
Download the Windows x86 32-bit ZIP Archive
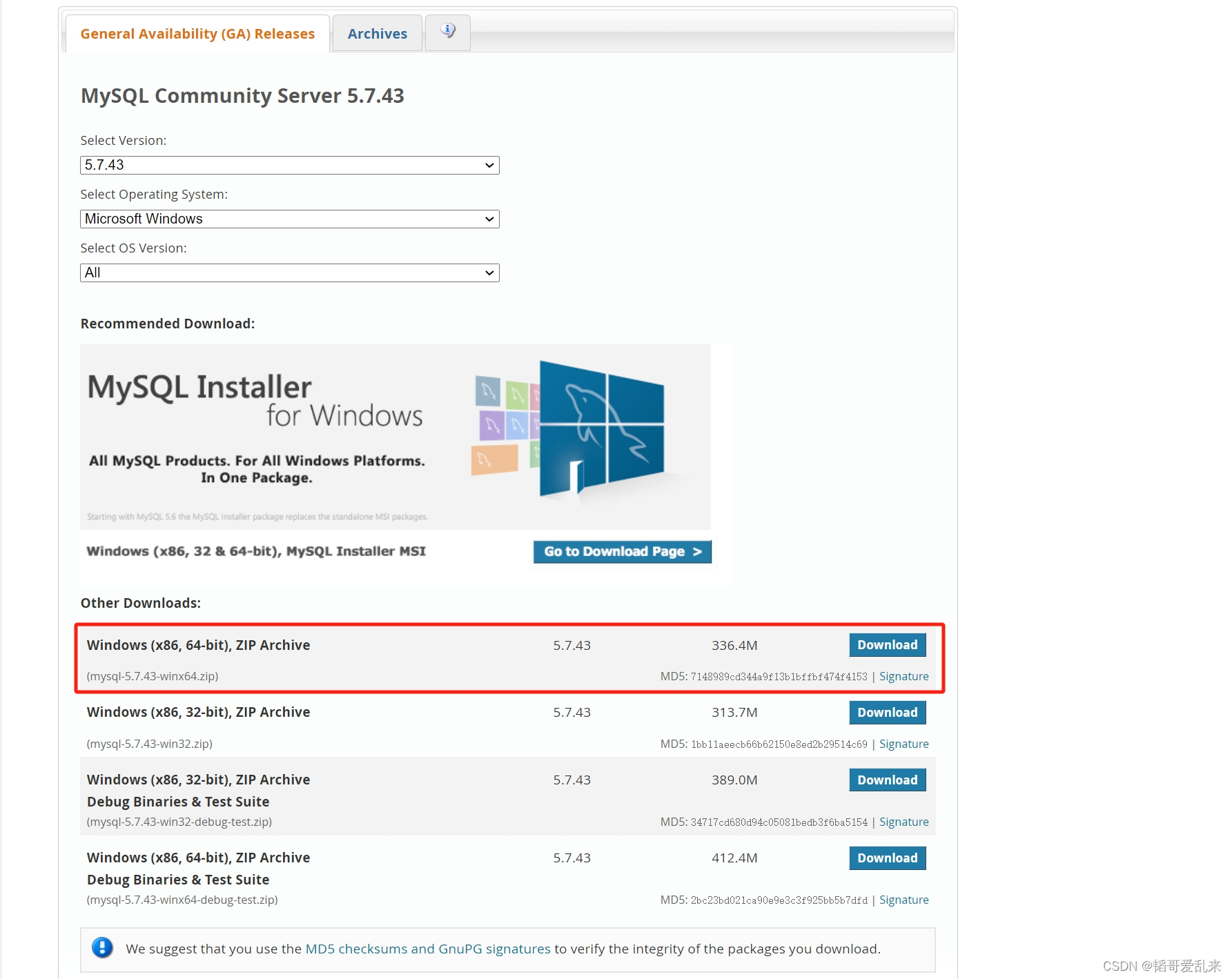click(x=887, y=712)
